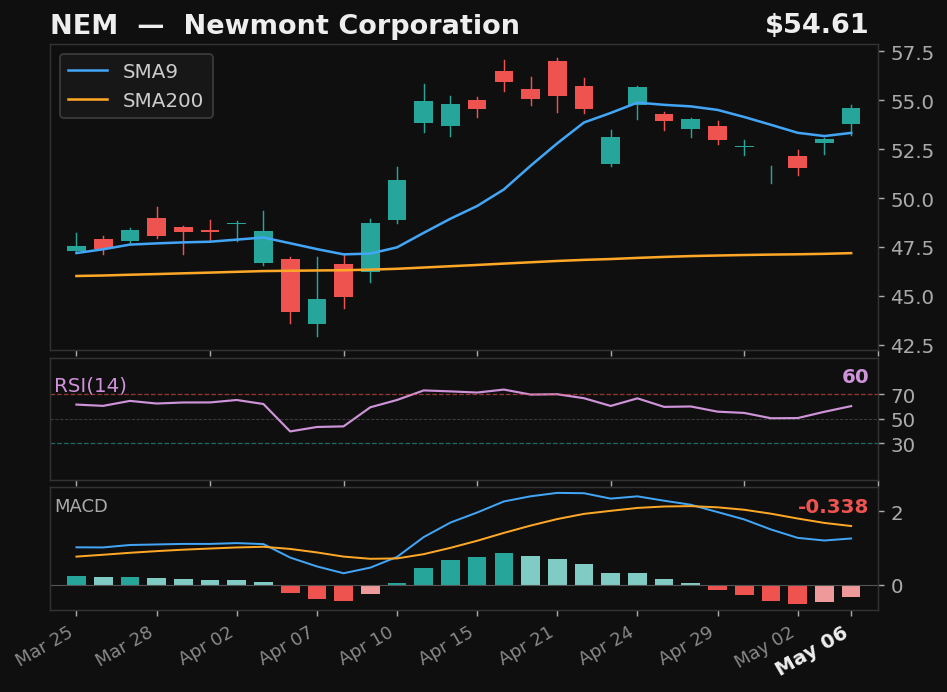Click the 47.5 price axis label
Screen dimensions: 947x692
point(913,248)
